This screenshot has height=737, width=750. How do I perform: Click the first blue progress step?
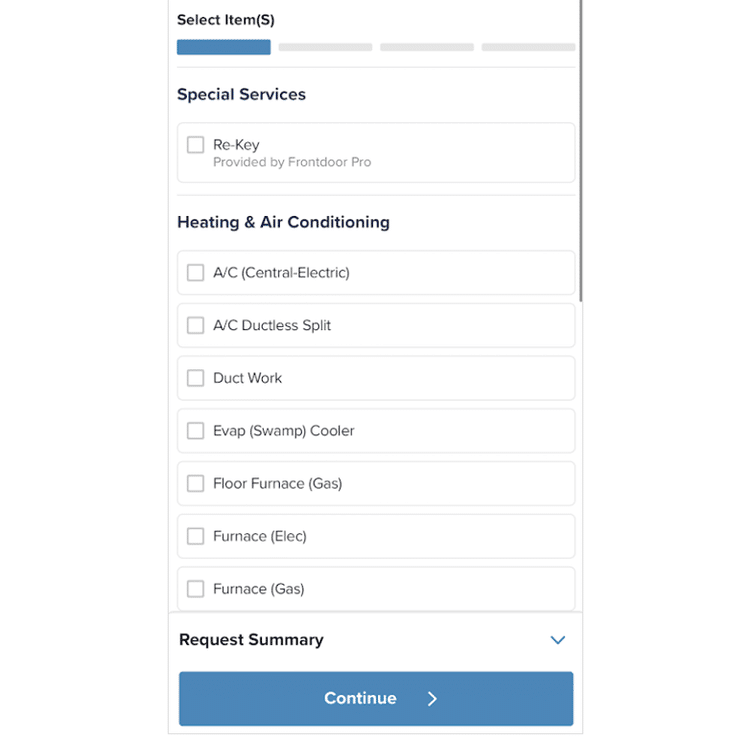pos(224,47)
